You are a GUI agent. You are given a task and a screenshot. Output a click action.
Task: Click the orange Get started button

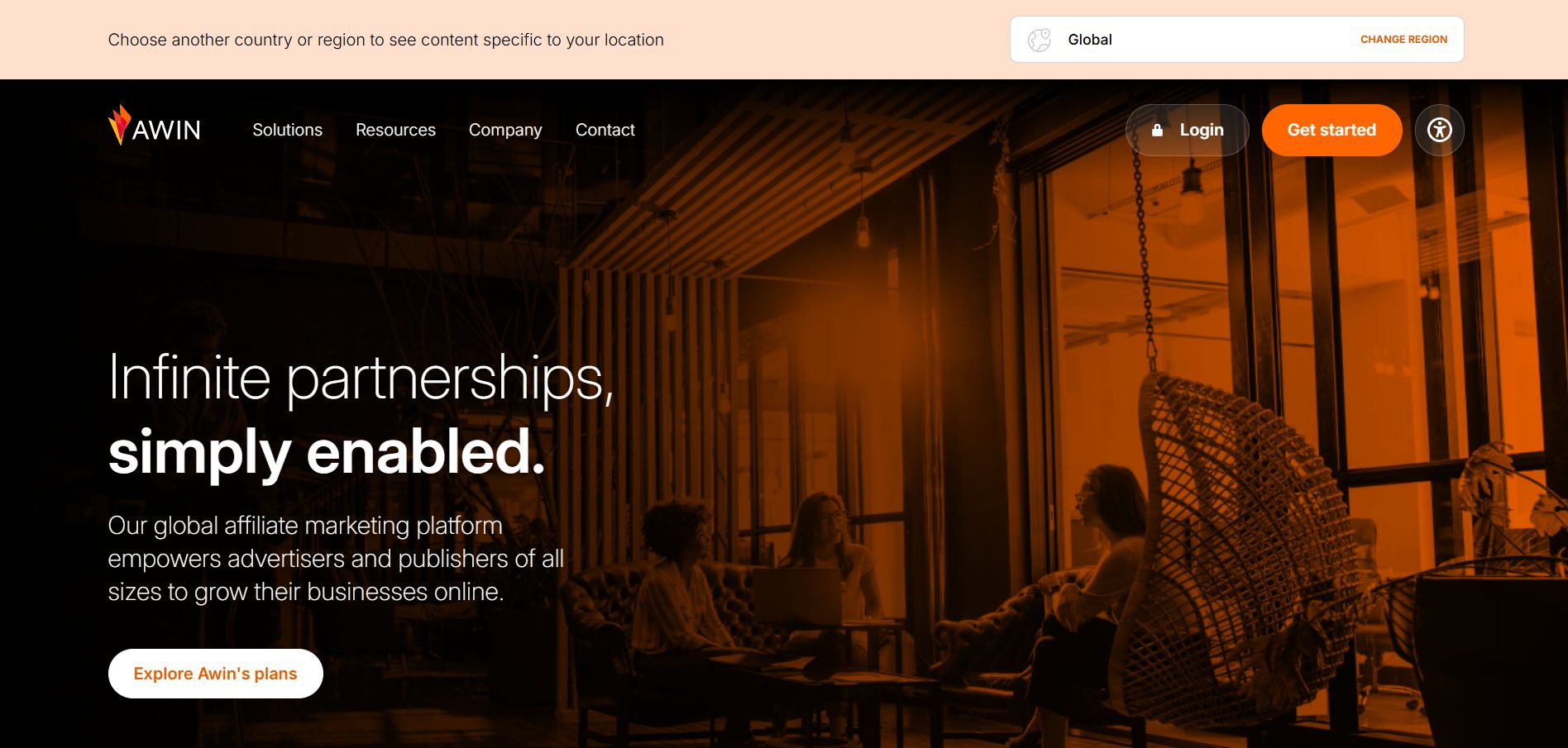(1331, 130)
